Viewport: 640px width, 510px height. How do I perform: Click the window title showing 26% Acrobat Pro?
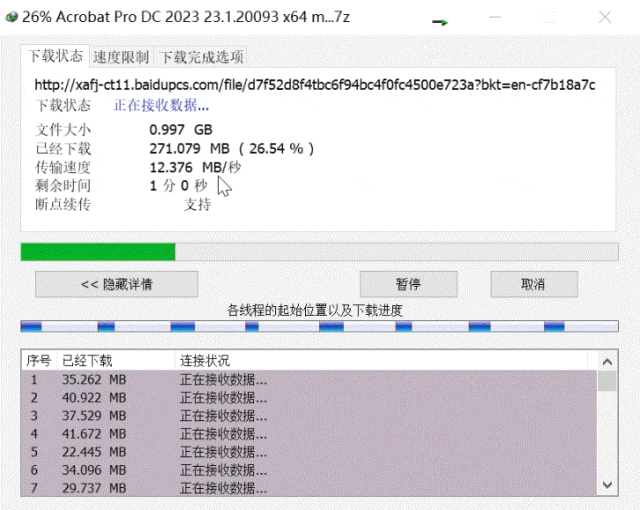(186, 17)
